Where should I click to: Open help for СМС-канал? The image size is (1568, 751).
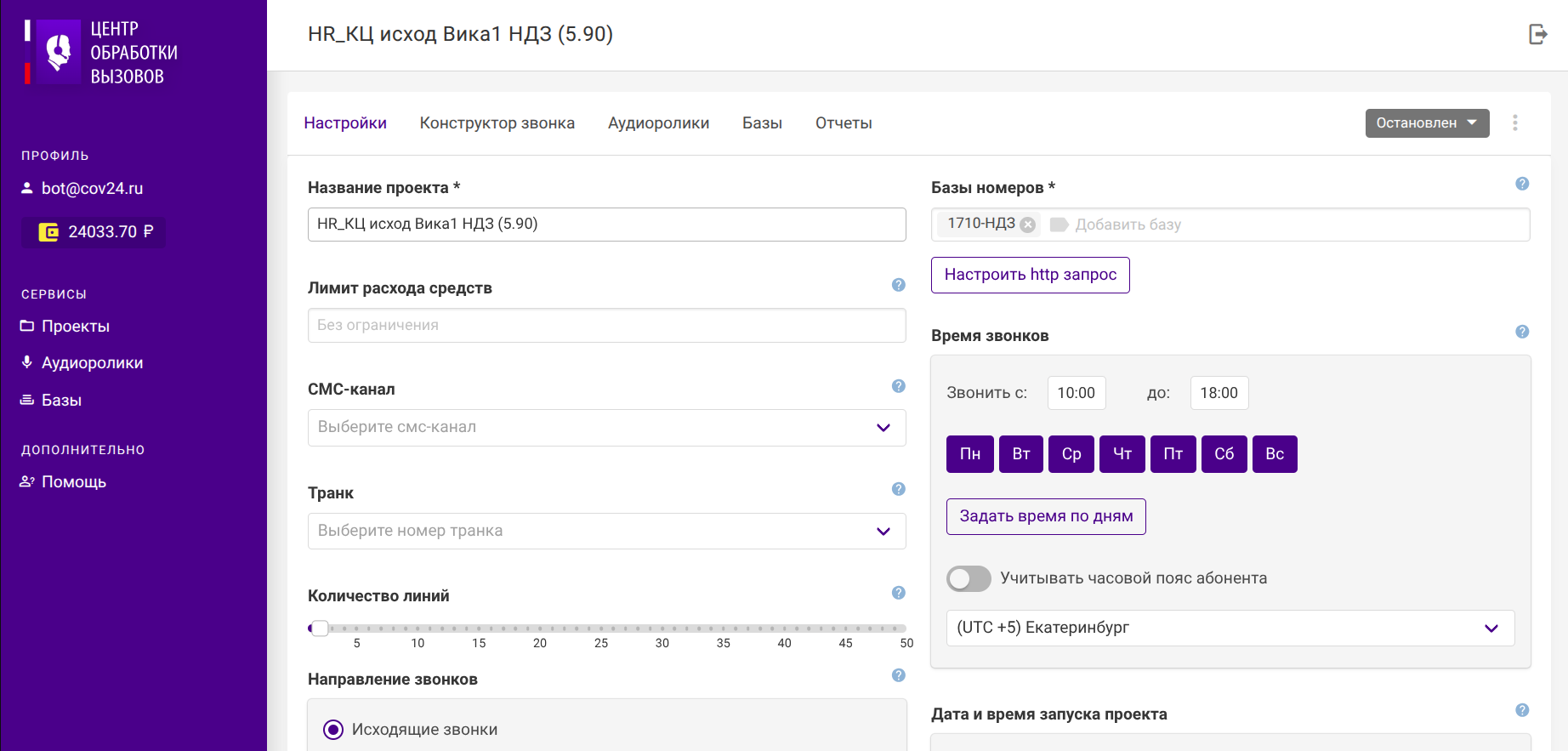tap(898, 386)
